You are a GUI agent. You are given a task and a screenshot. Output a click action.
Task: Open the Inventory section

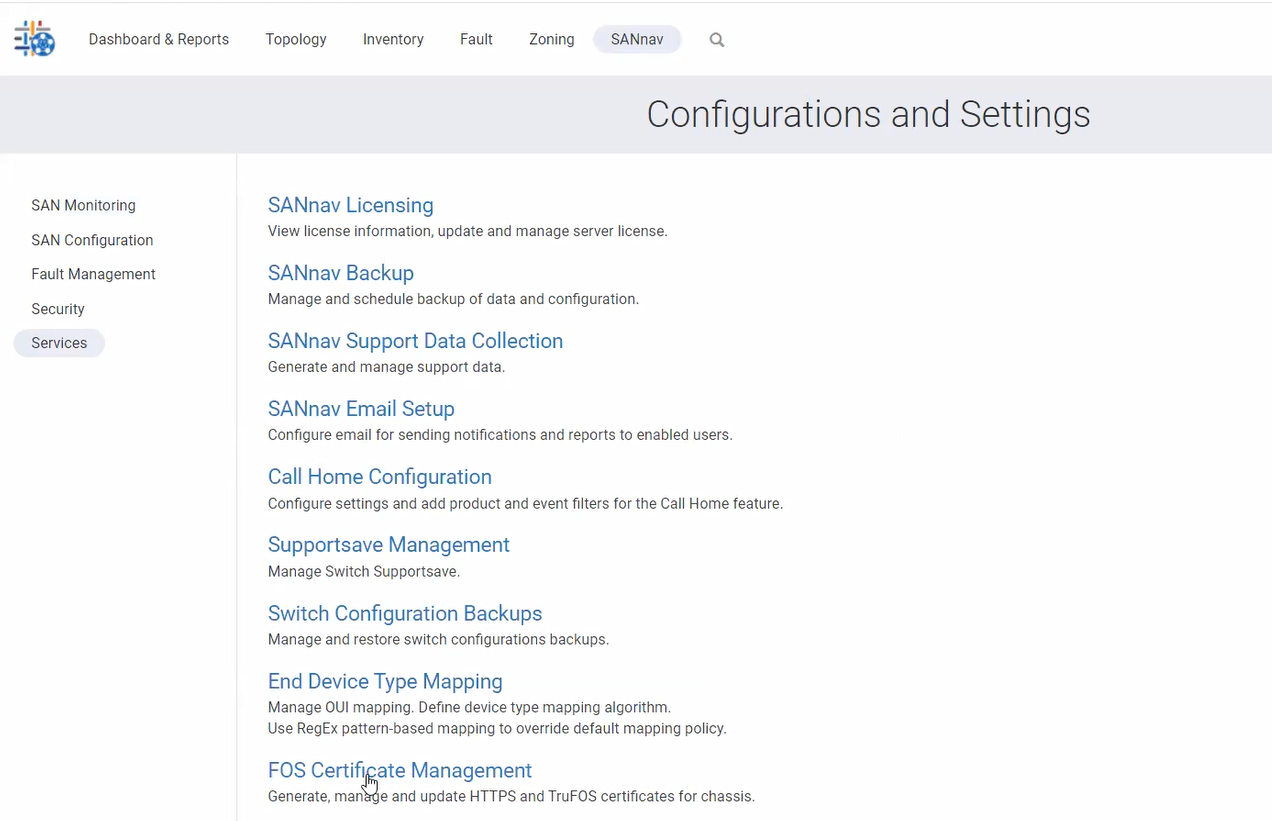tap(393, 39)
